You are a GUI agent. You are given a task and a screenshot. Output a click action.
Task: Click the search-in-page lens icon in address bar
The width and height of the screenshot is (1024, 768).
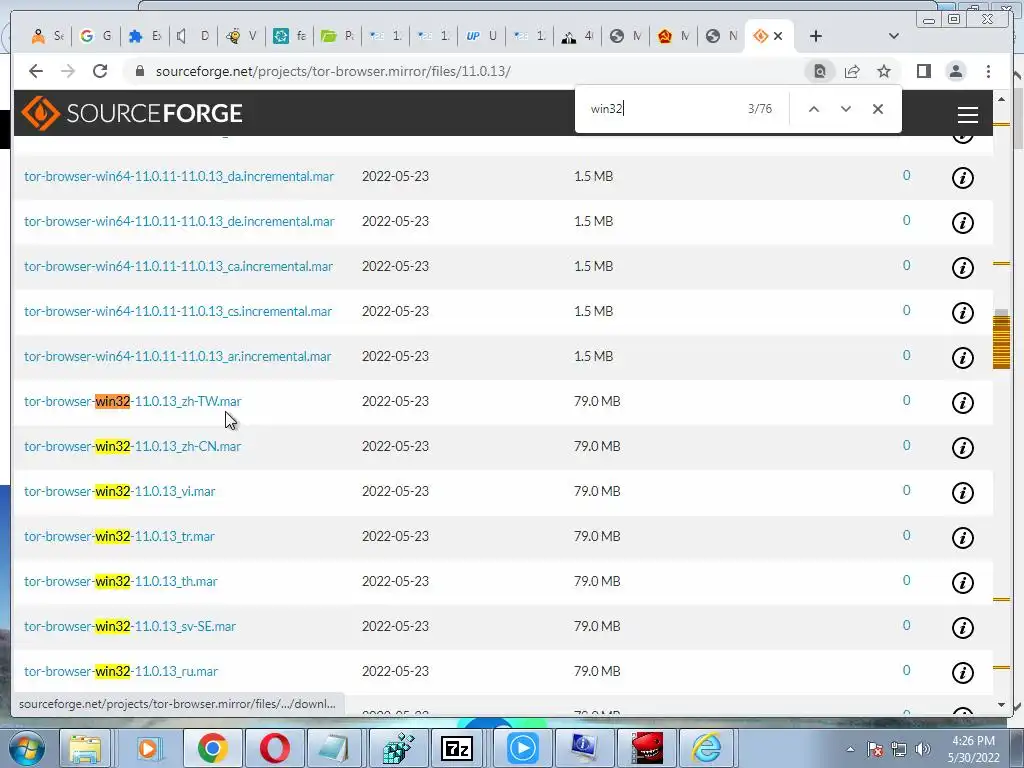(x=820, y=71)
